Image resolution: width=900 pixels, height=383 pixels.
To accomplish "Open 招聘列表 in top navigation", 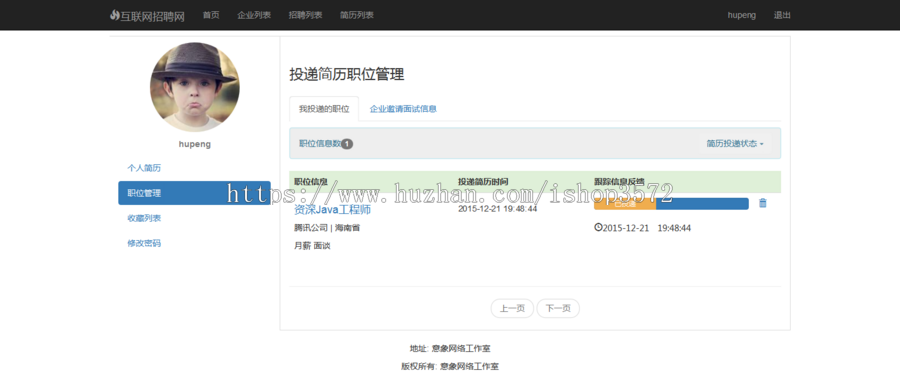I will click(x=305, y=15).
